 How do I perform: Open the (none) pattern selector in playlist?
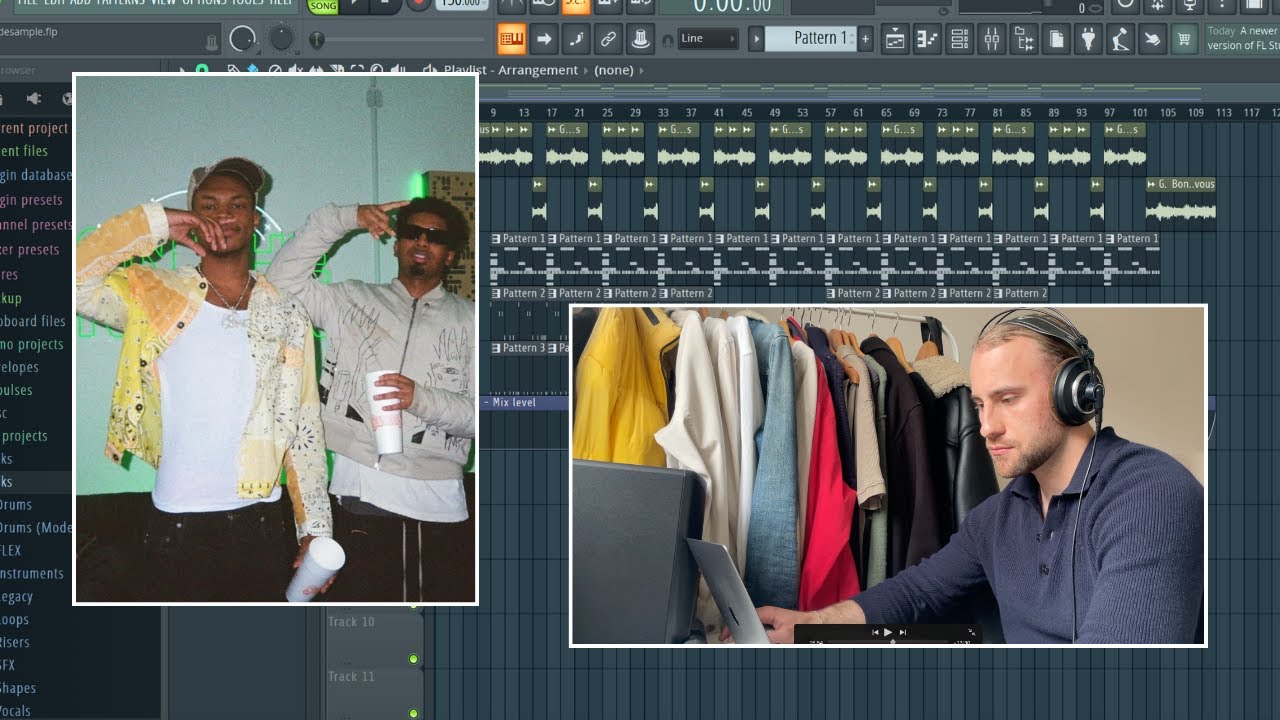coord(613,70)
